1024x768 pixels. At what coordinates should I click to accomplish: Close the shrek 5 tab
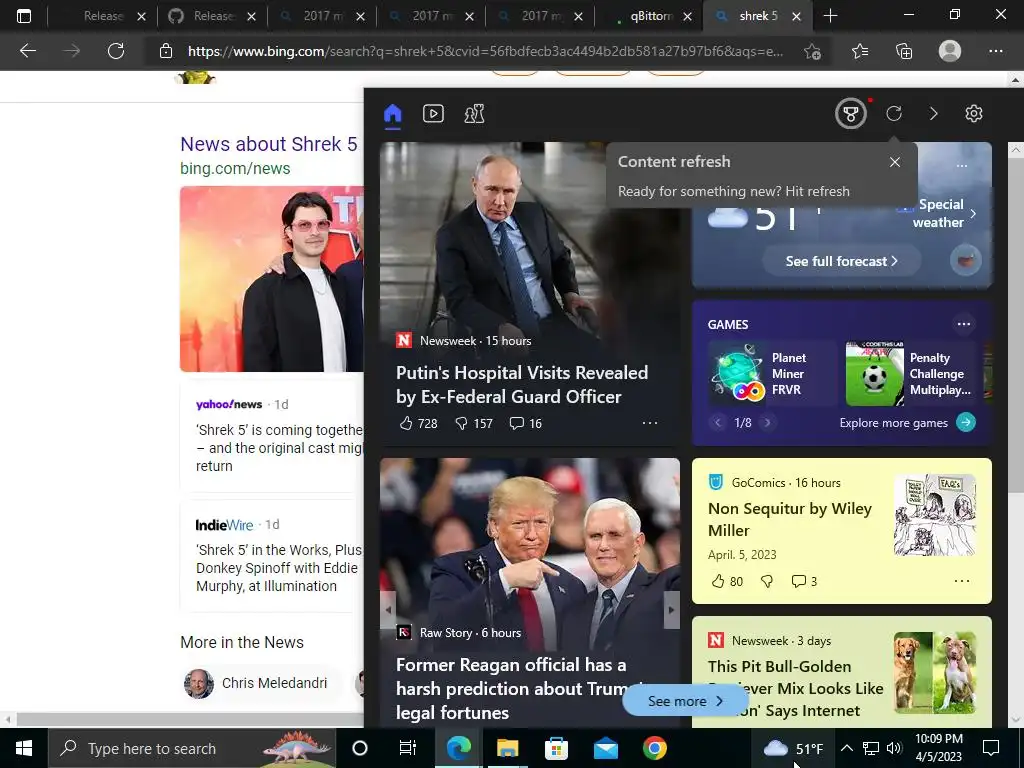pyautogui.click(x=796, y=17)
